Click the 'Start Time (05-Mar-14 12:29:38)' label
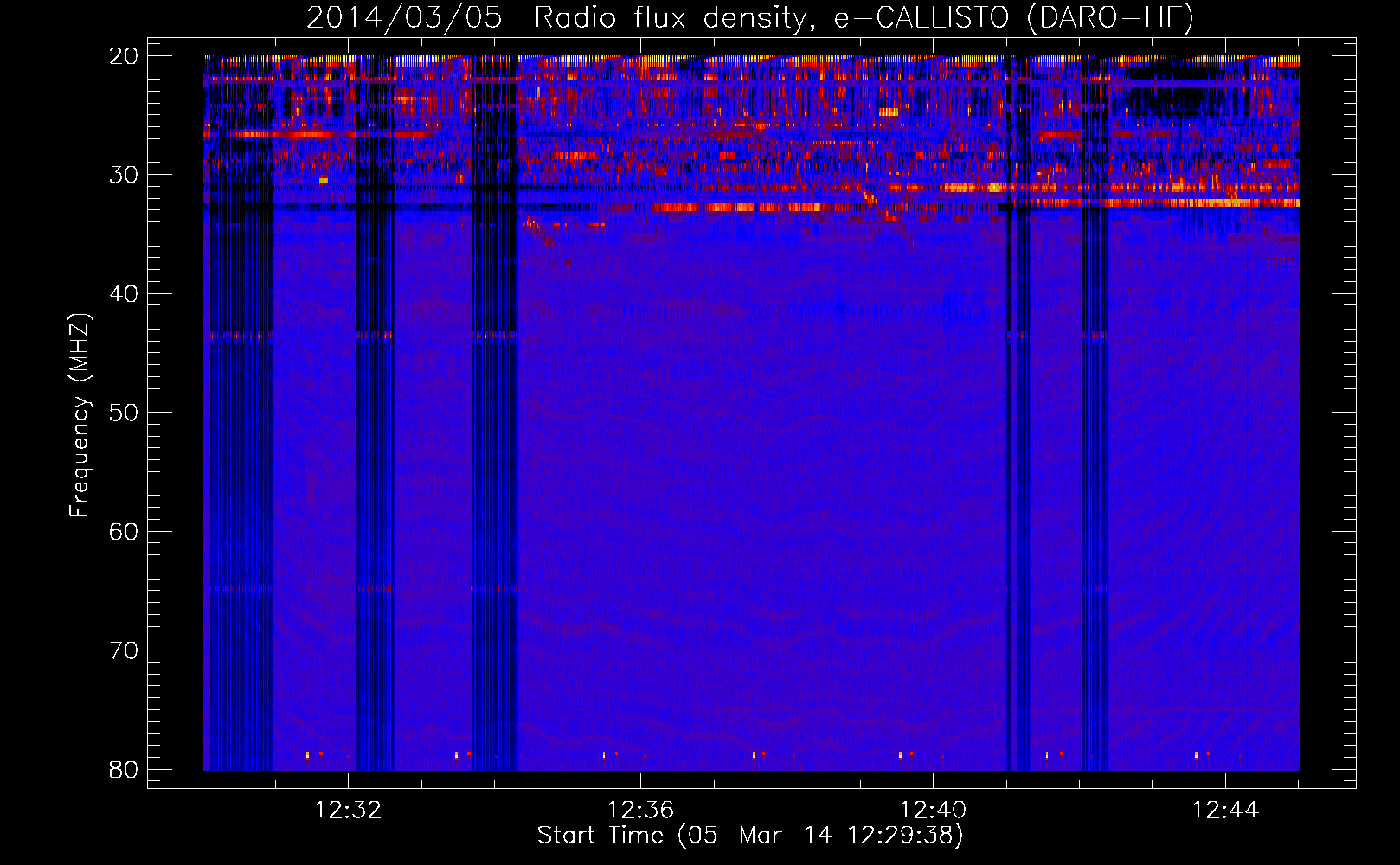Image resolution: width=1400 pixels, height=865 pixels. (750, 836)
